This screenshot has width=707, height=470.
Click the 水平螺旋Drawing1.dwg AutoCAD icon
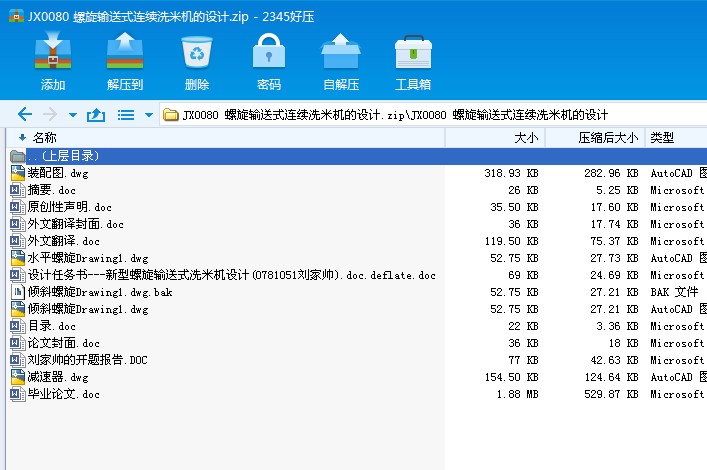tap(18, 258)
